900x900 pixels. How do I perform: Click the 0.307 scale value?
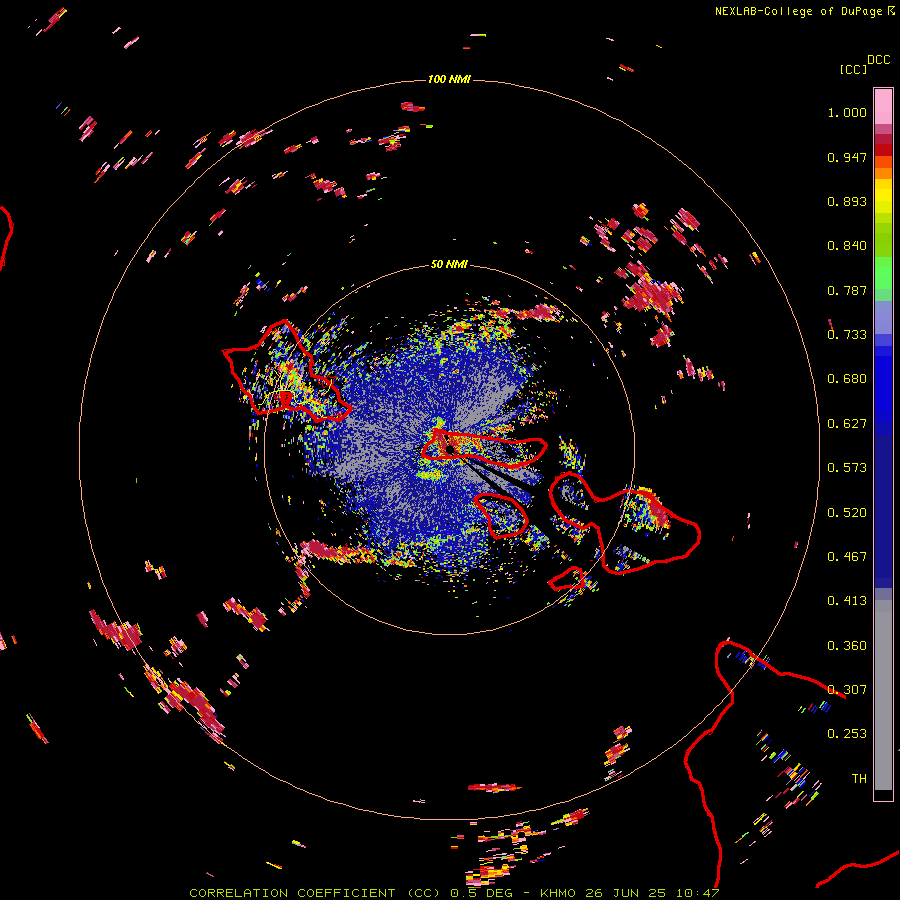pos(847,690)
